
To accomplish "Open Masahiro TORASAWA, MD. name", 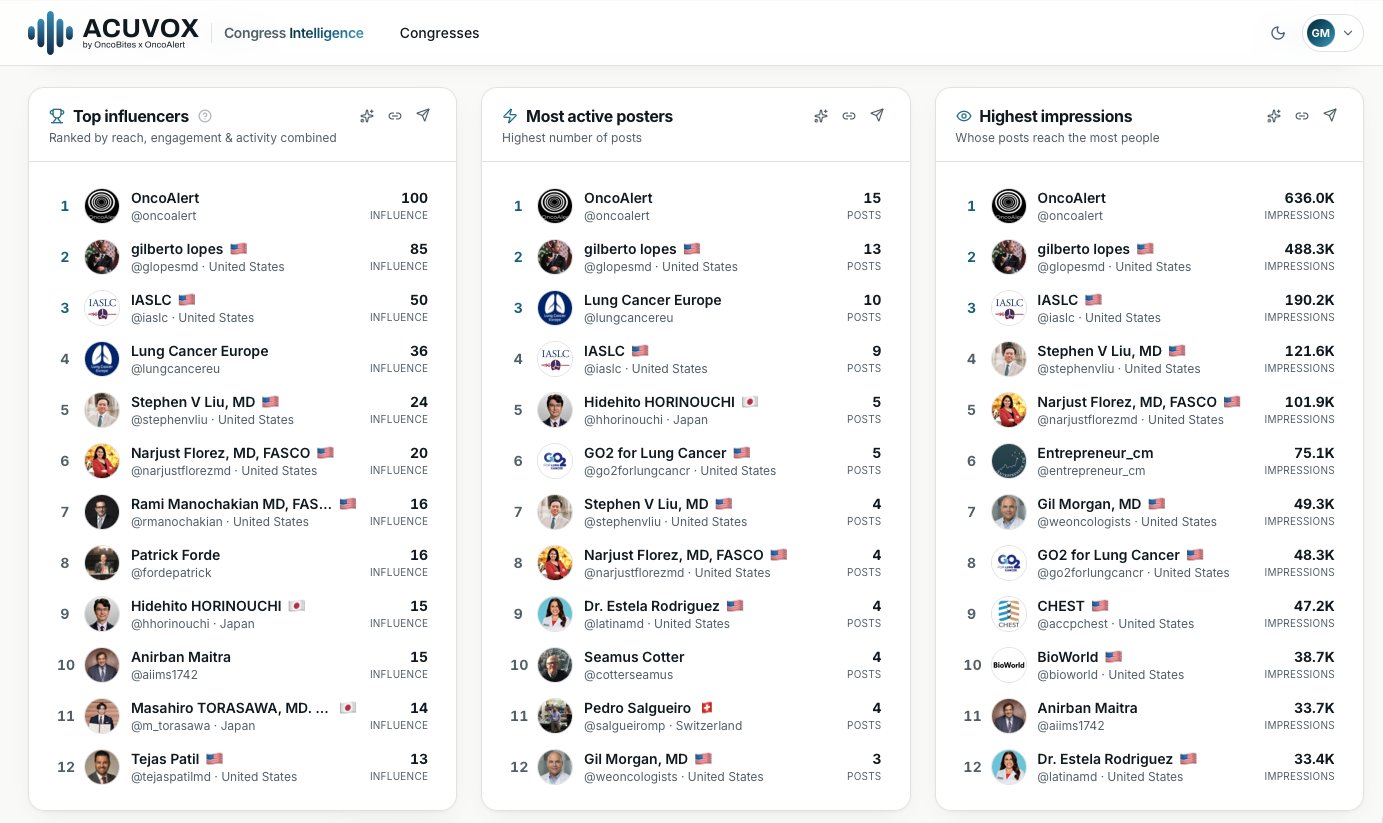I will click(x=231, y=708).
